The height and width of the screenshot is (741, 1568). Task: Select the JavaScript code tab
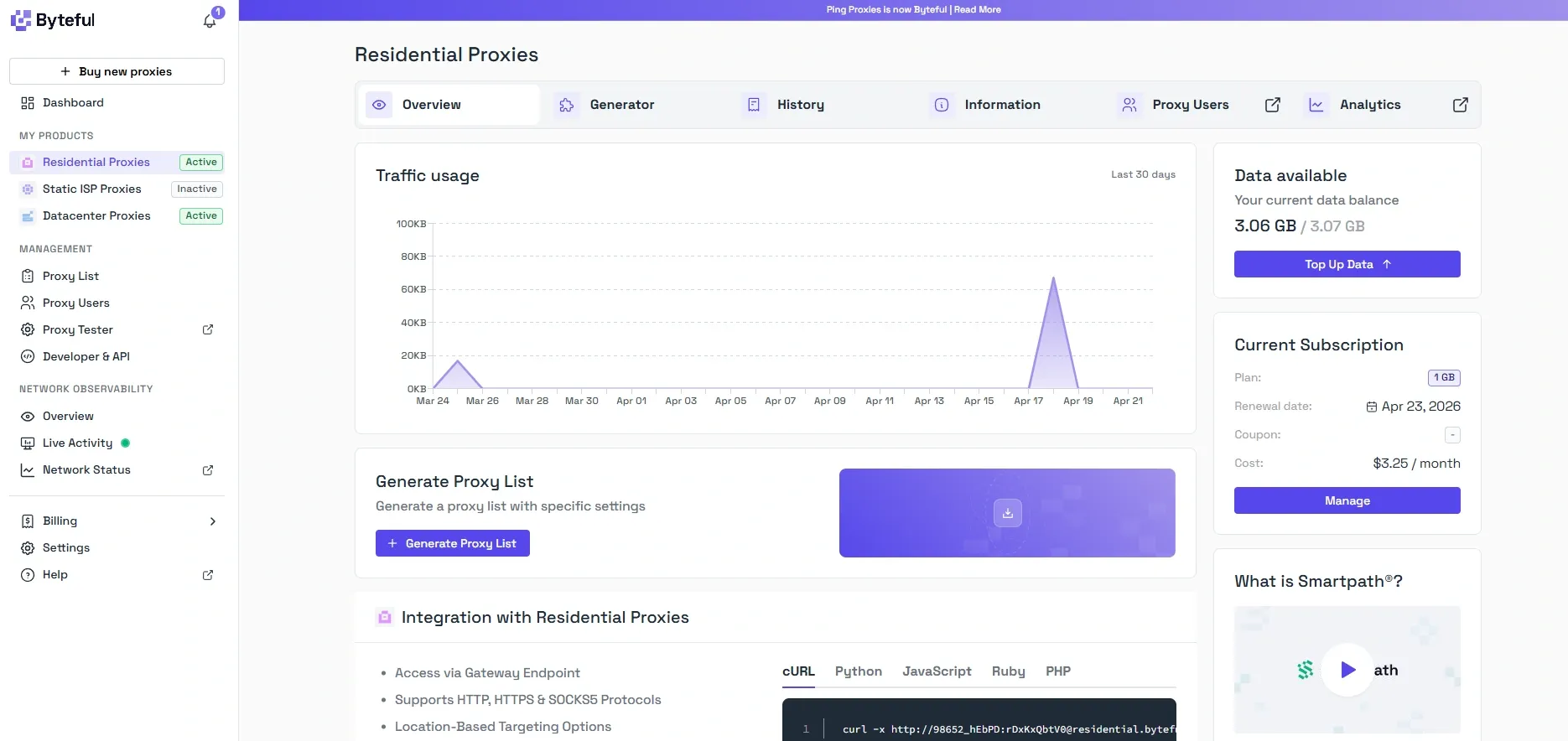pos(937,671)
